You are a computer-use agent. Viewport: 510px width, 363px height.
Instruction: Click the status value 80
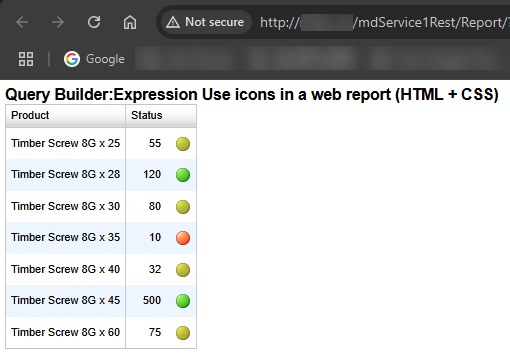(155, 206)
